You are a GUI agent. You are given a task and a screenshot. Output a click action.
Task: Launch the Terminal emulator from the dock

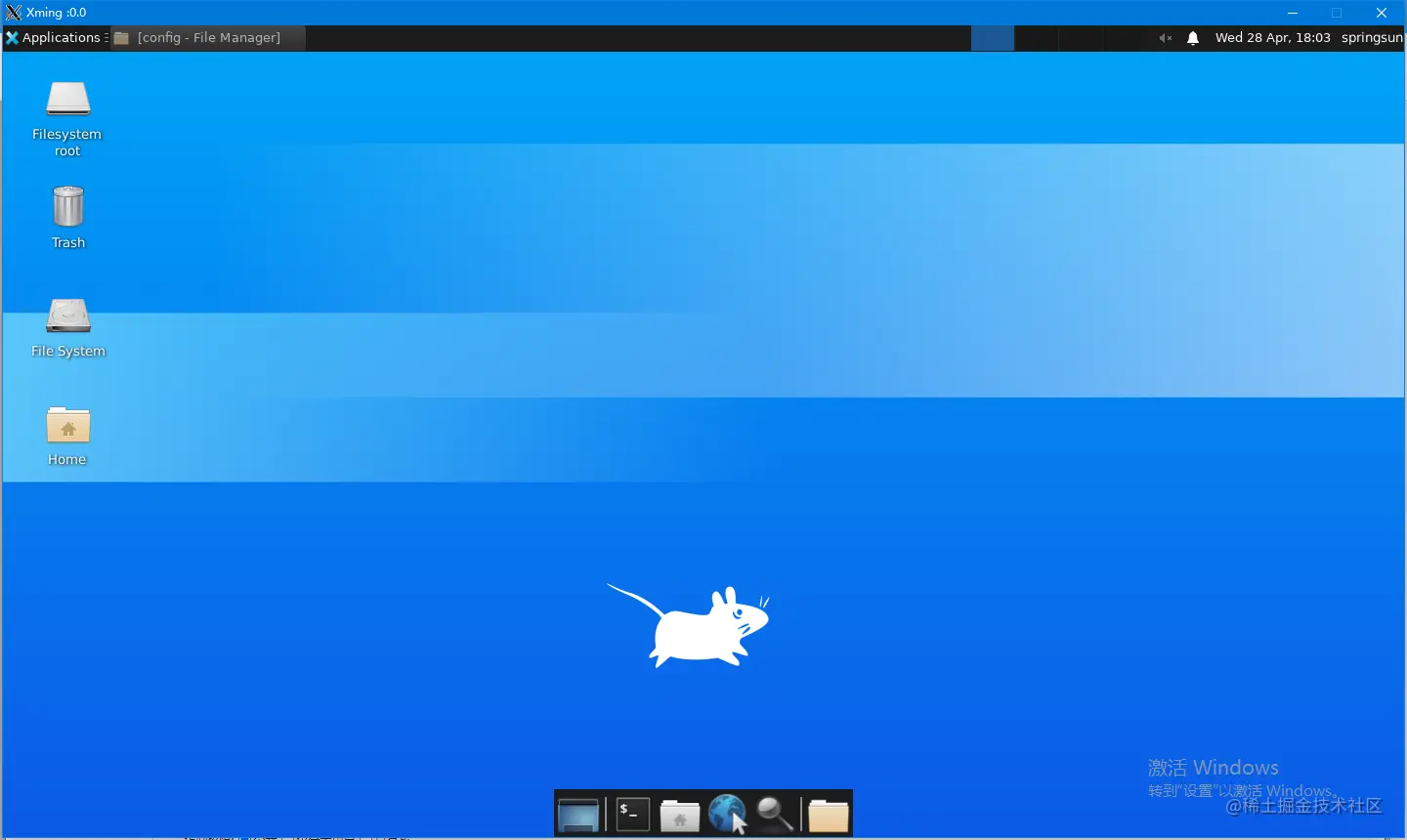click(x=632, y=814)
